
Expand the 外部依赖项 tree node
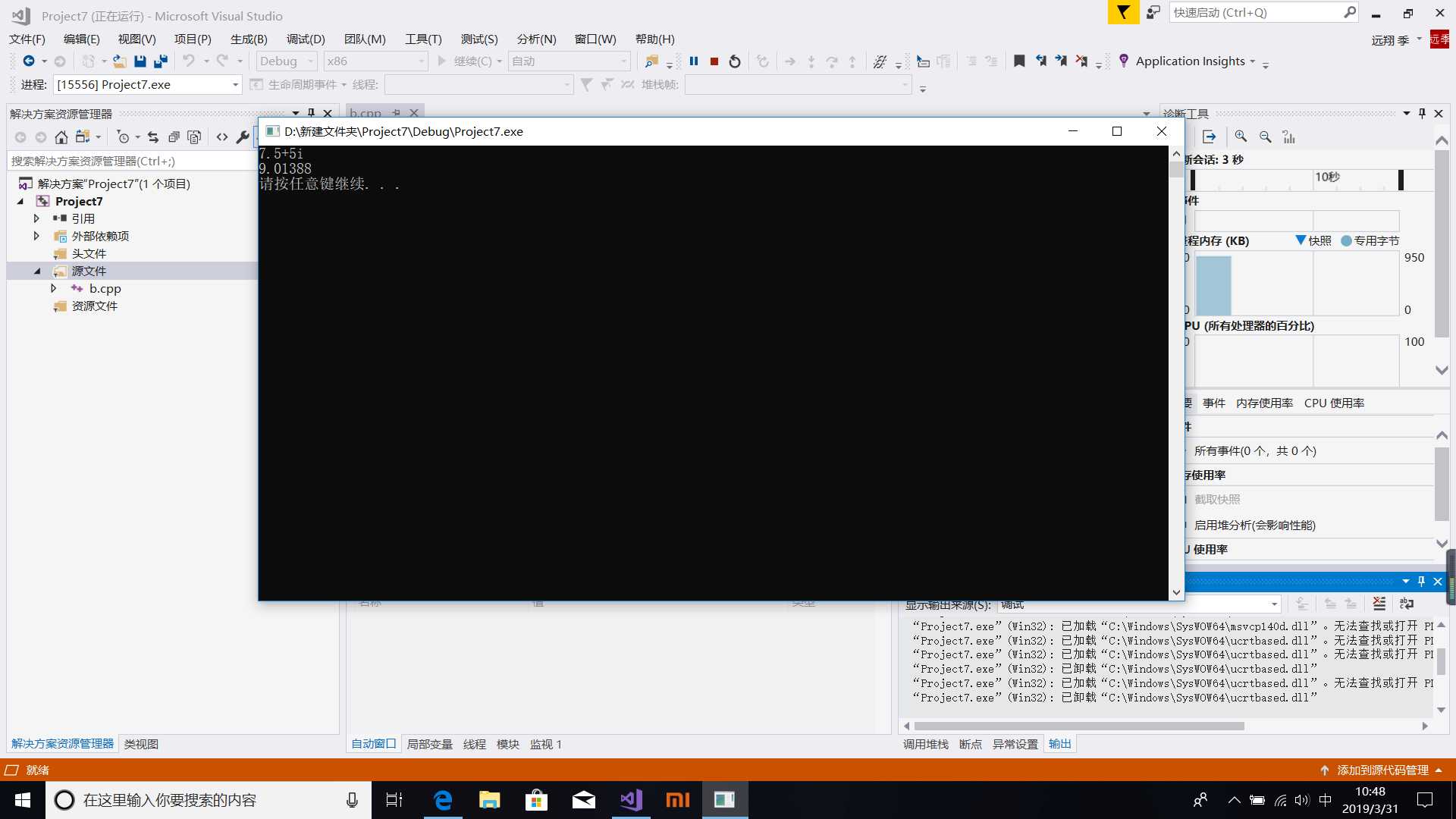[36, 236]
